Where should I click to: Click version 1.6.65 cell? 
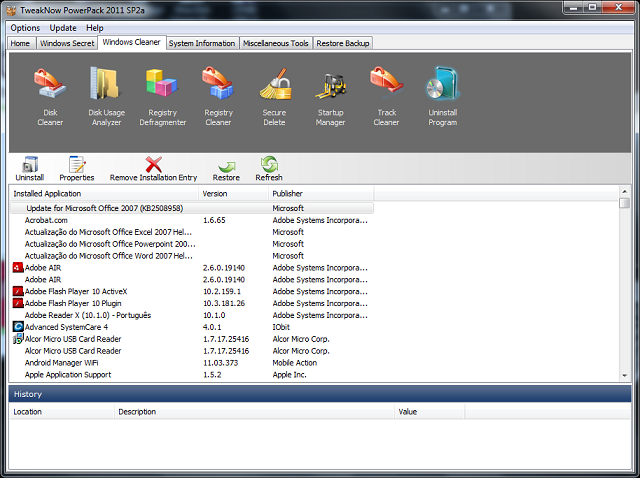214,220
